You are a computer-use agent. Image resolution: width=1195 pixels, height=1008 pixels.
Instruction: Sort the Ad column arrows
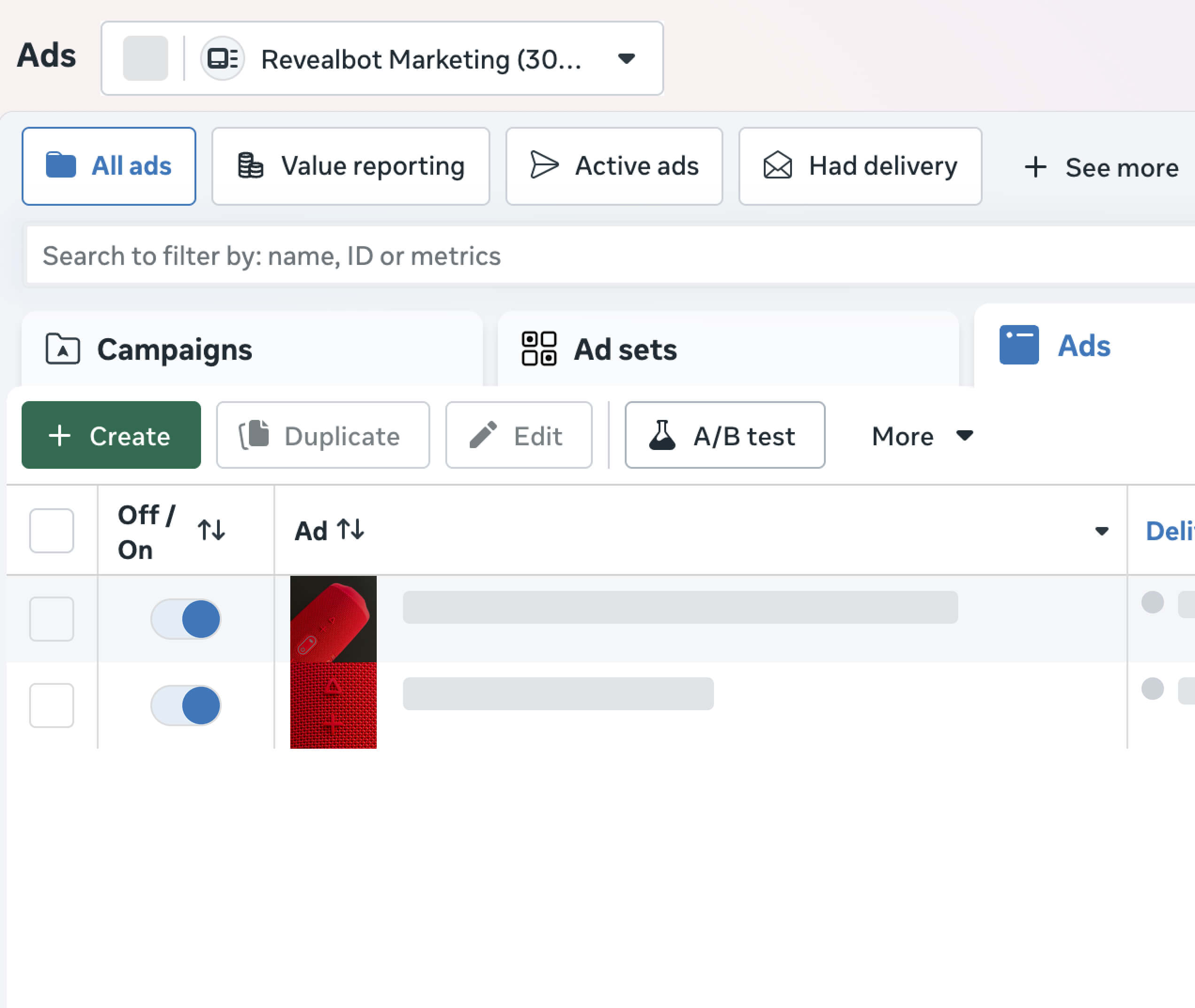(350, 530)
